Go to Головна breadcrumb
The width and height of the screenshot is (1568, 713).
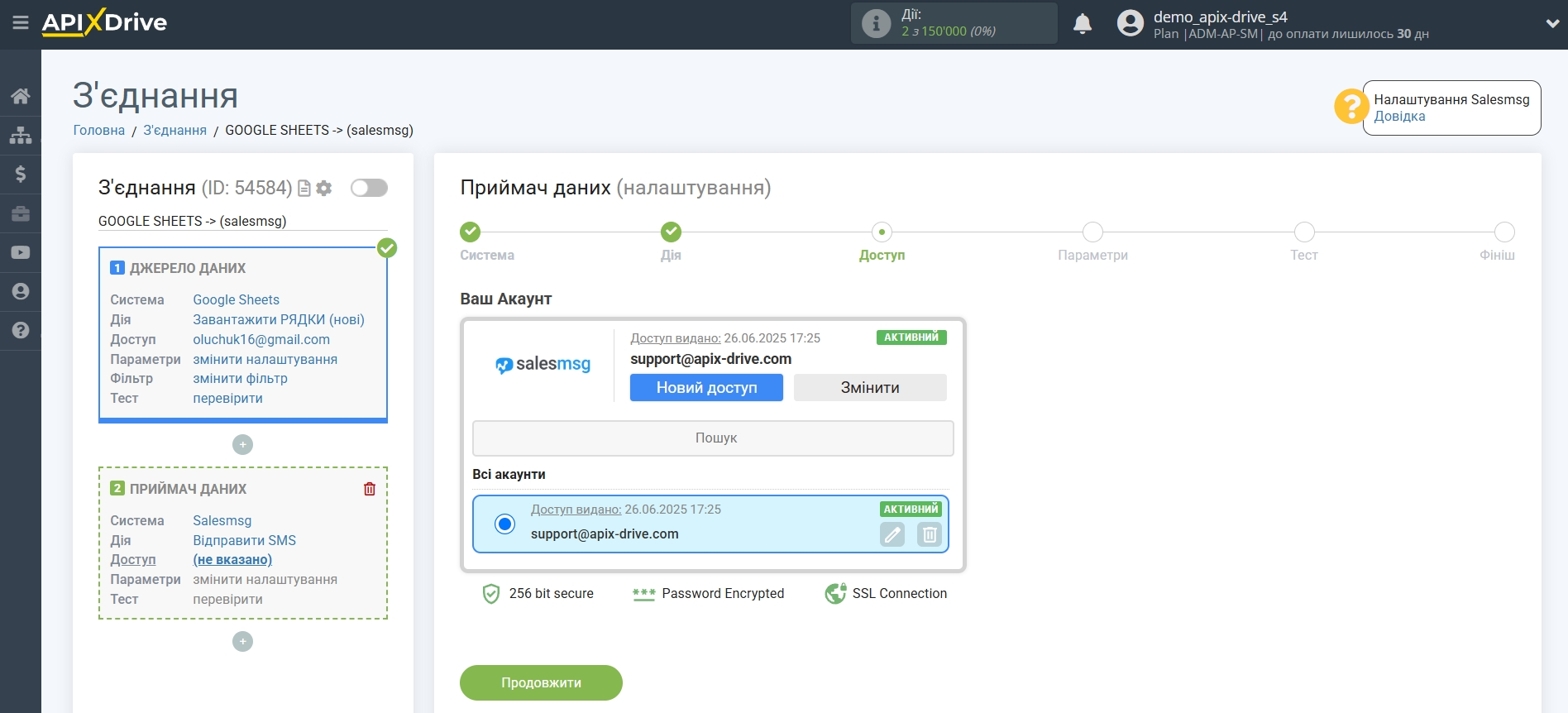(99, 130)
